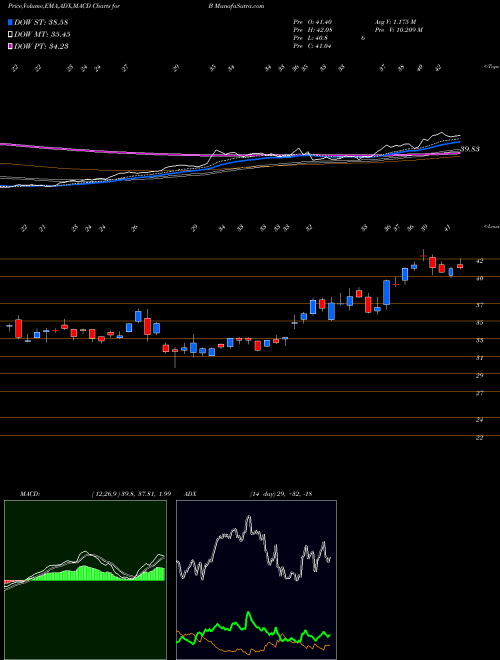Click the 35 price axis label
The image size is (500, 660).
click(479, 323)
